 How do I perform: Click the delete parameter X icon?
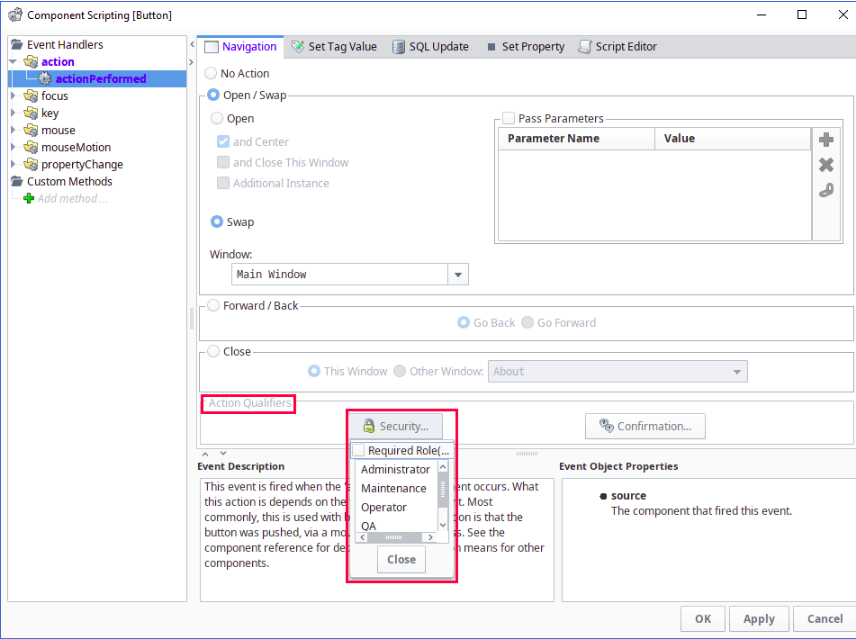tap(826, 165)
